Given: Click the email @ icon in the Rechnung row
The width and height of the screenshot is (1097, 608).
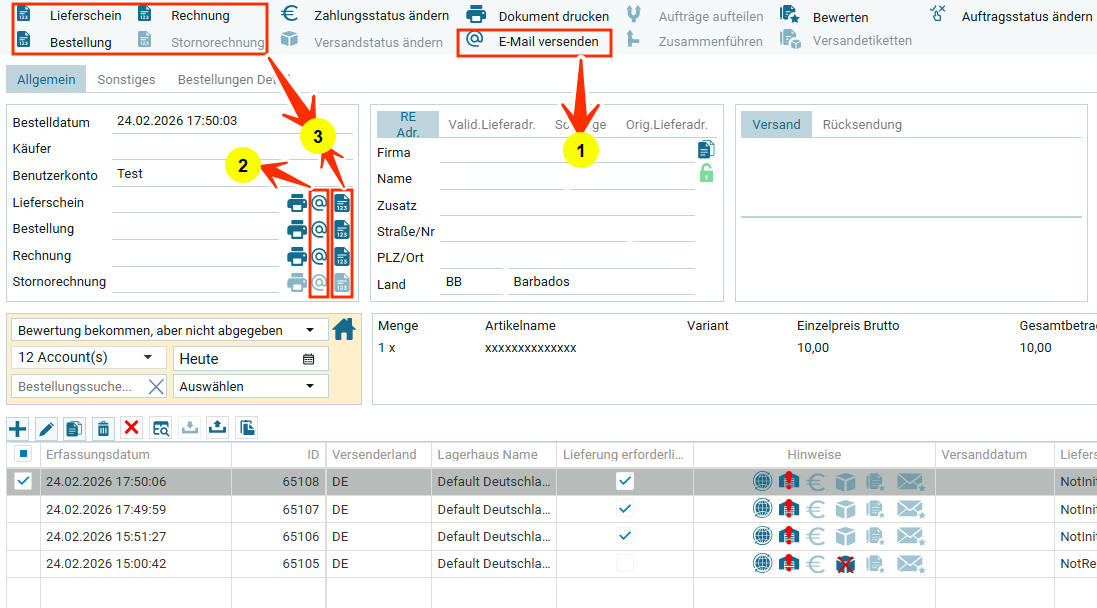Looking at the screenshot, I should click(319, 256).
